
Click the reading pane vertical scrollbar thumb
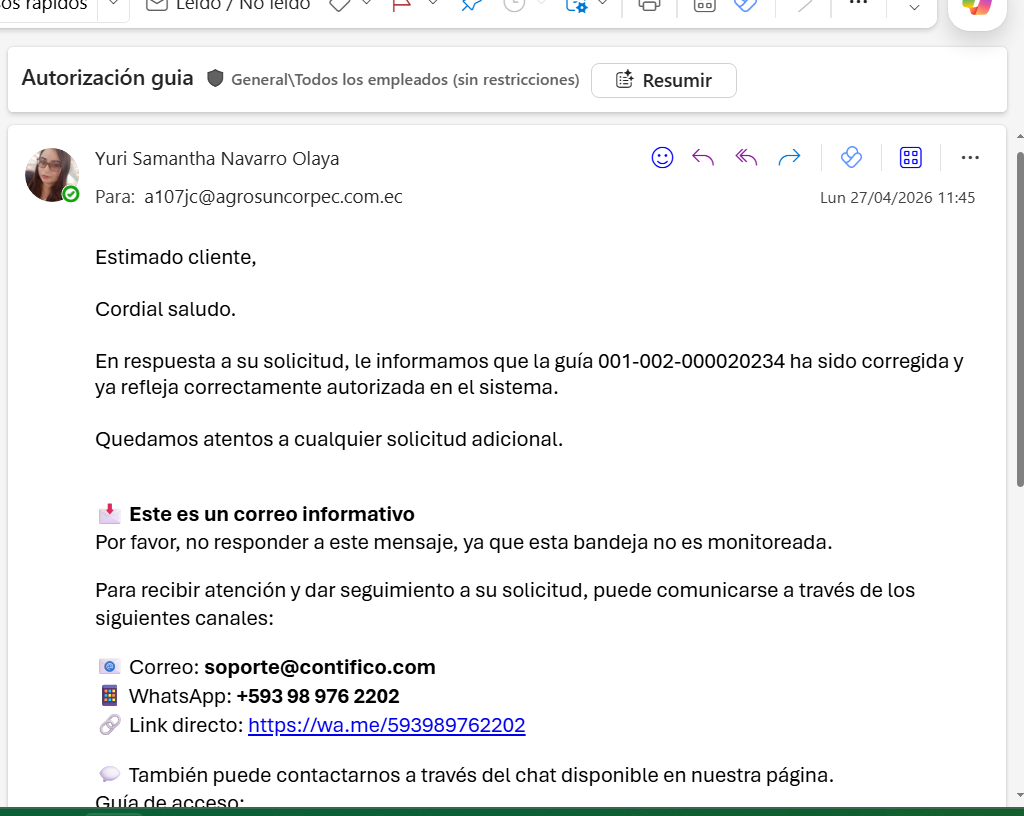[x=1019, y=319]
